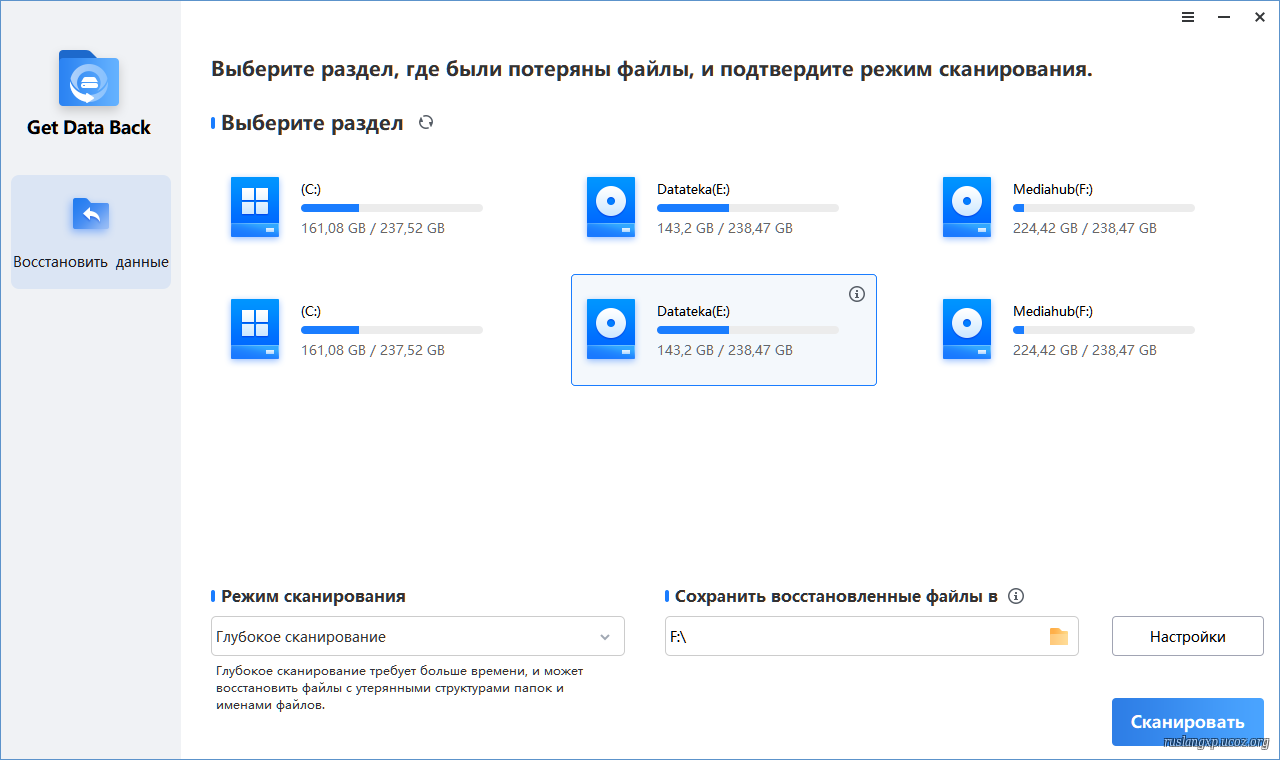Expand scan mode list using chevron arrow
Viewport: 1280px width, 760px height.
(605, 637)
